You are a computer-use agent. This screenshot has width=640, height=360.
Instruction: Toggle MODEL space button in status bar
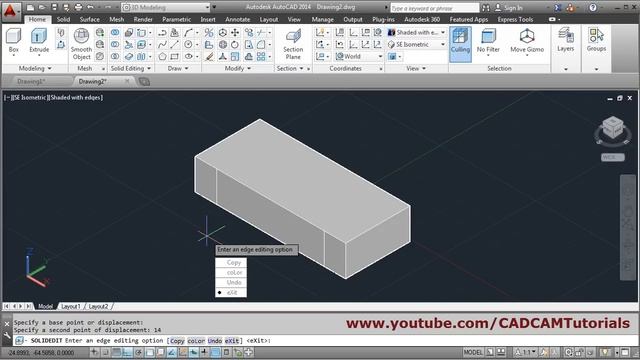click(x=473, y=352)
